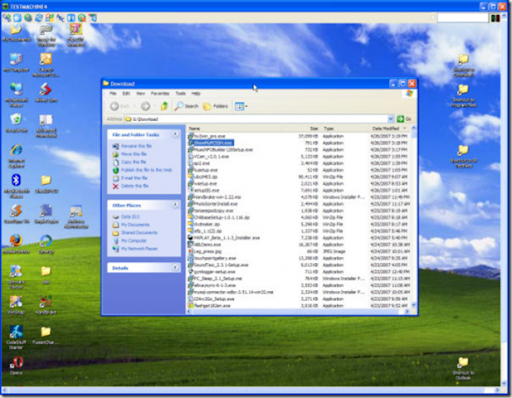Launch WinSnap desktop shortcut

pyautogui.click(x=16, y=305)
